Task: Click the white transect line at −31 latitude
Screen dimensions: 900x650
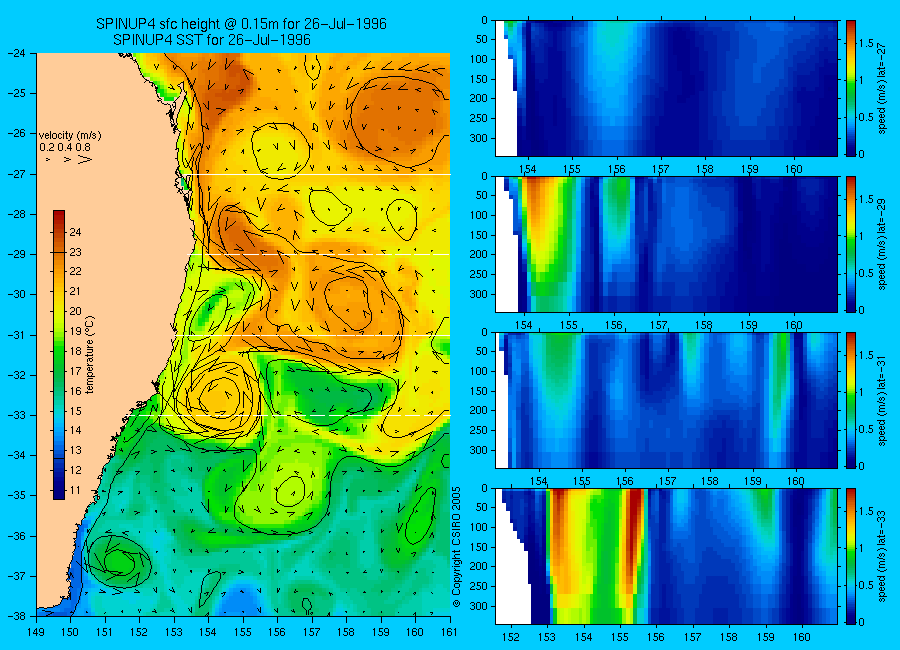Action: point(313,335)
